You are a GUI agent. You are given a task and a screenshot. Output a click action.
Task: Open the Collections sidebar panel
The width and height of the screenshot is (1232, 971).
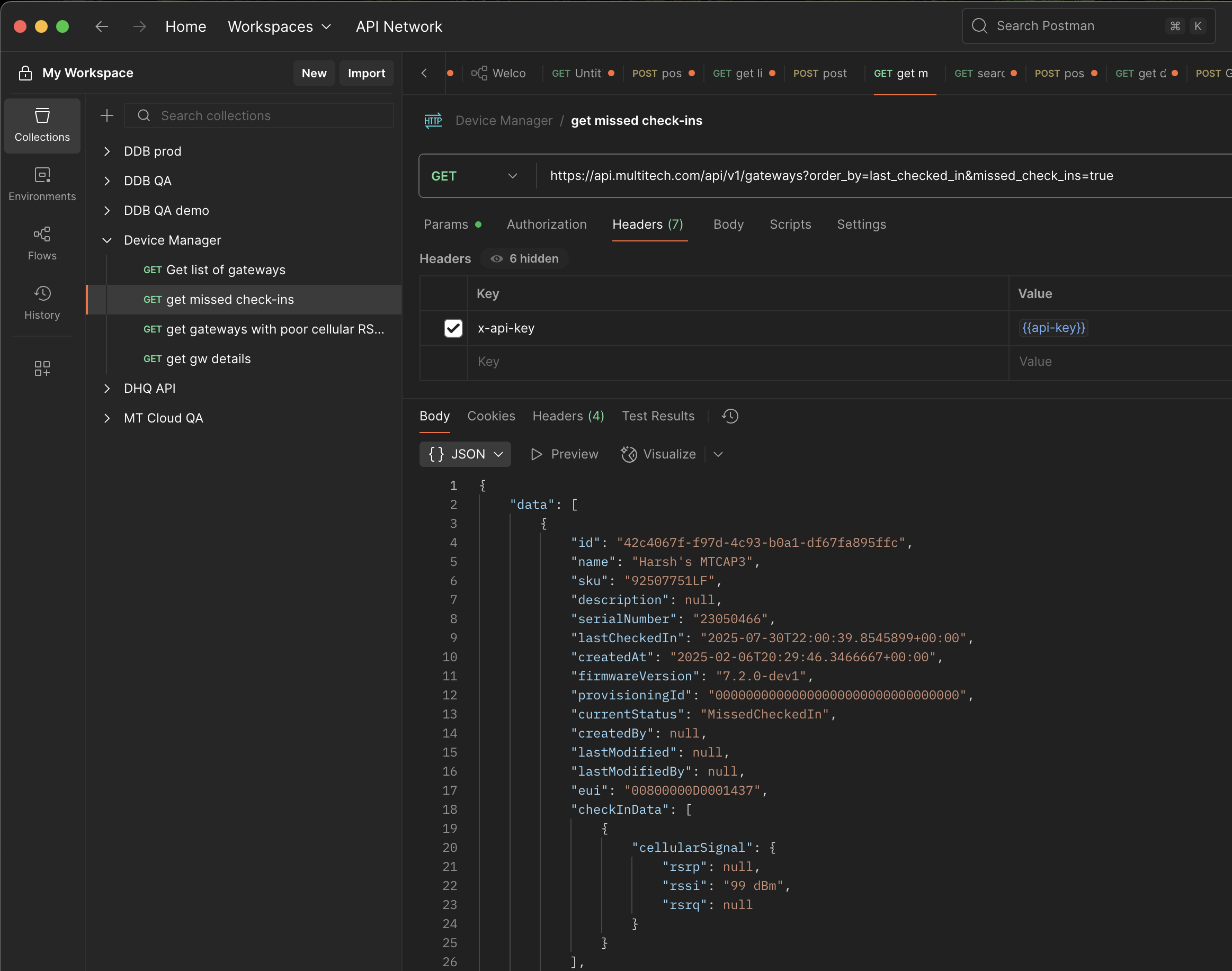(x=42, y=125)
